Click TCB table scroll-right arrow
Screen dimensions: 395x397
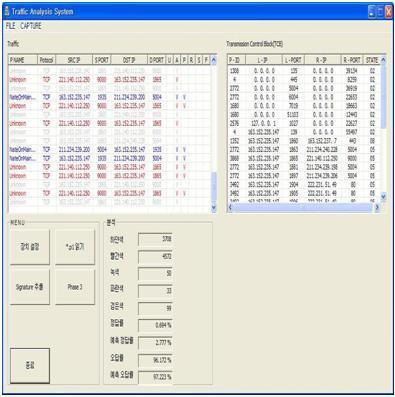click(x=377, y=207)
